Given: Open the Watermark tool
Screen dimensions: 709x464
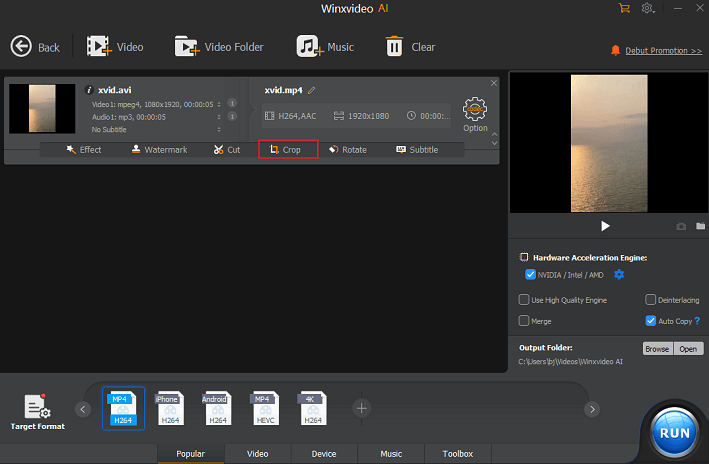Looking at the screenshot, I should tap(159, 150).
